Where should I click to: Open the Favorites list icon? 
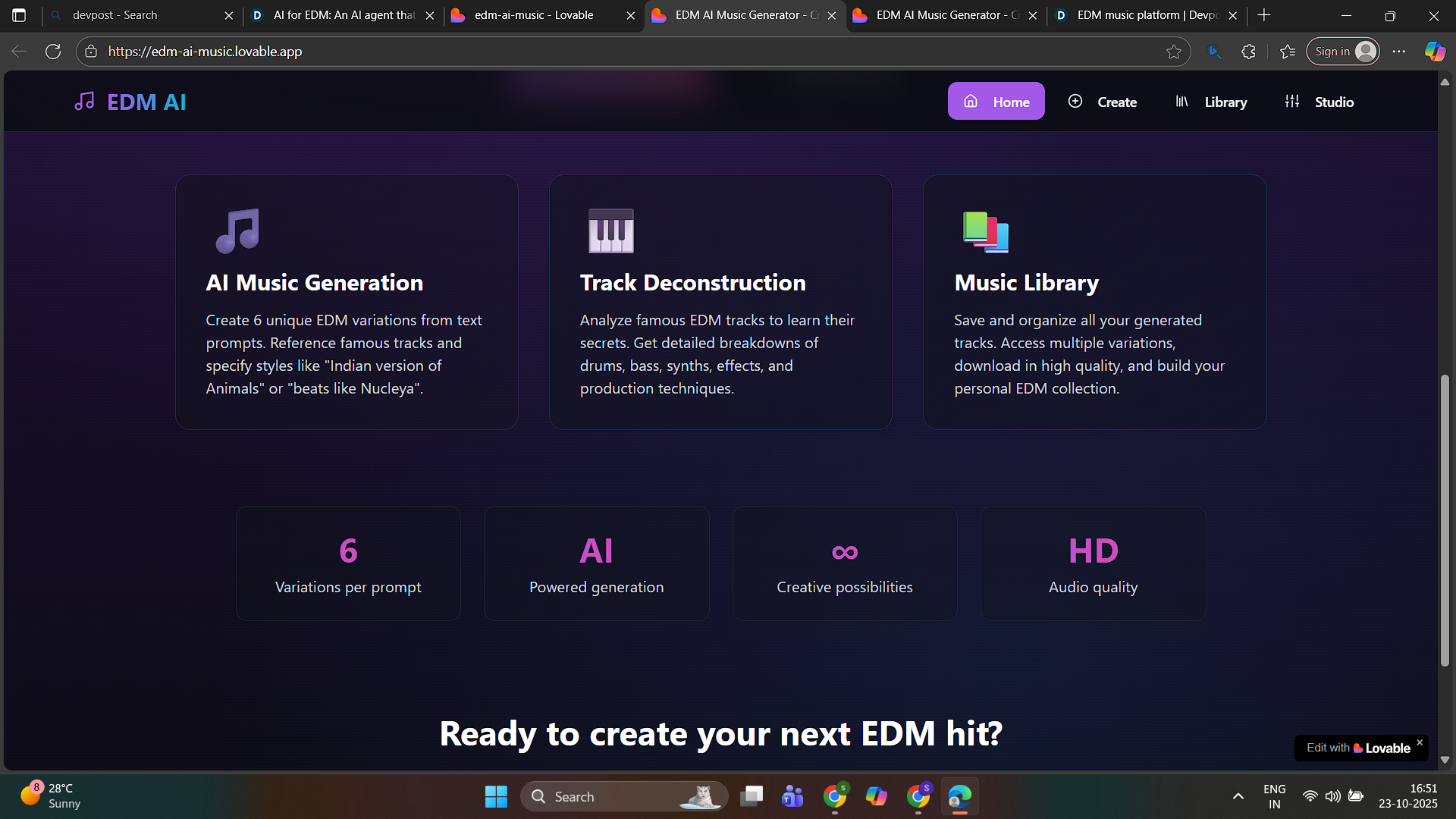pyautogui.click(x=1287, y=52)
